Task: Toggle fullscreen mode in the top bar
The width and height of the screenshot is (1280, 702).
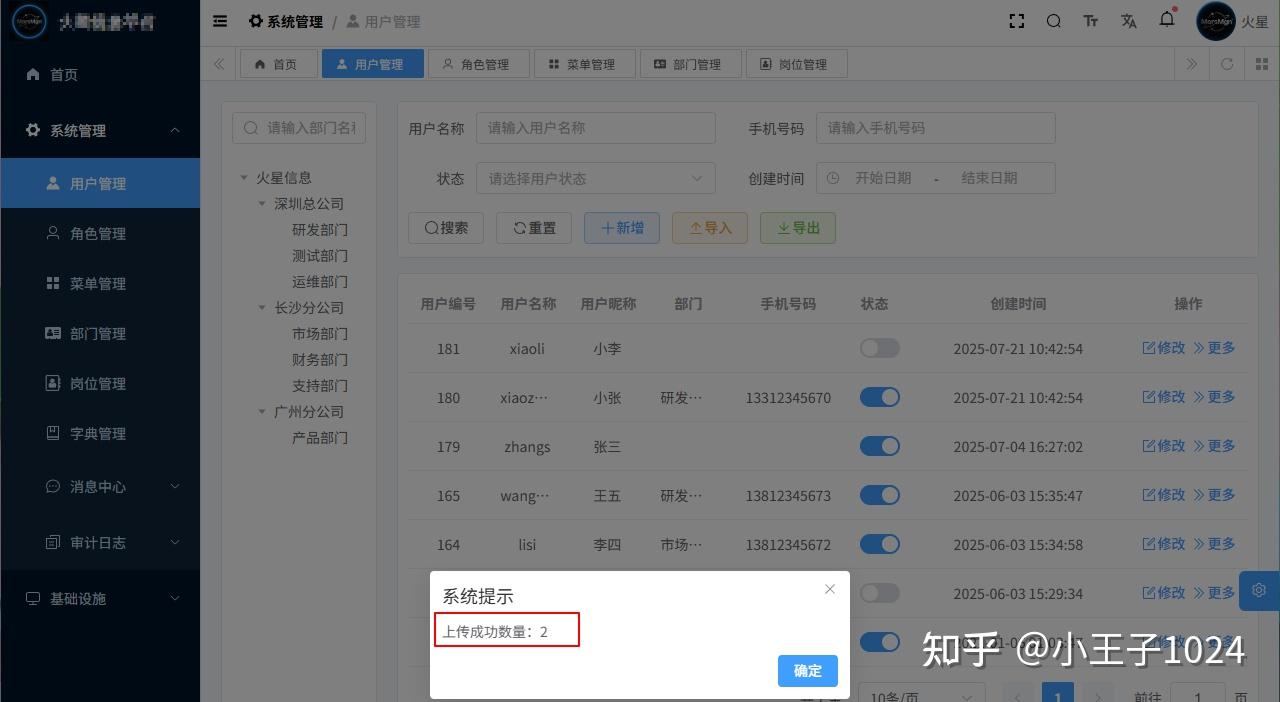Action: 1016,20
